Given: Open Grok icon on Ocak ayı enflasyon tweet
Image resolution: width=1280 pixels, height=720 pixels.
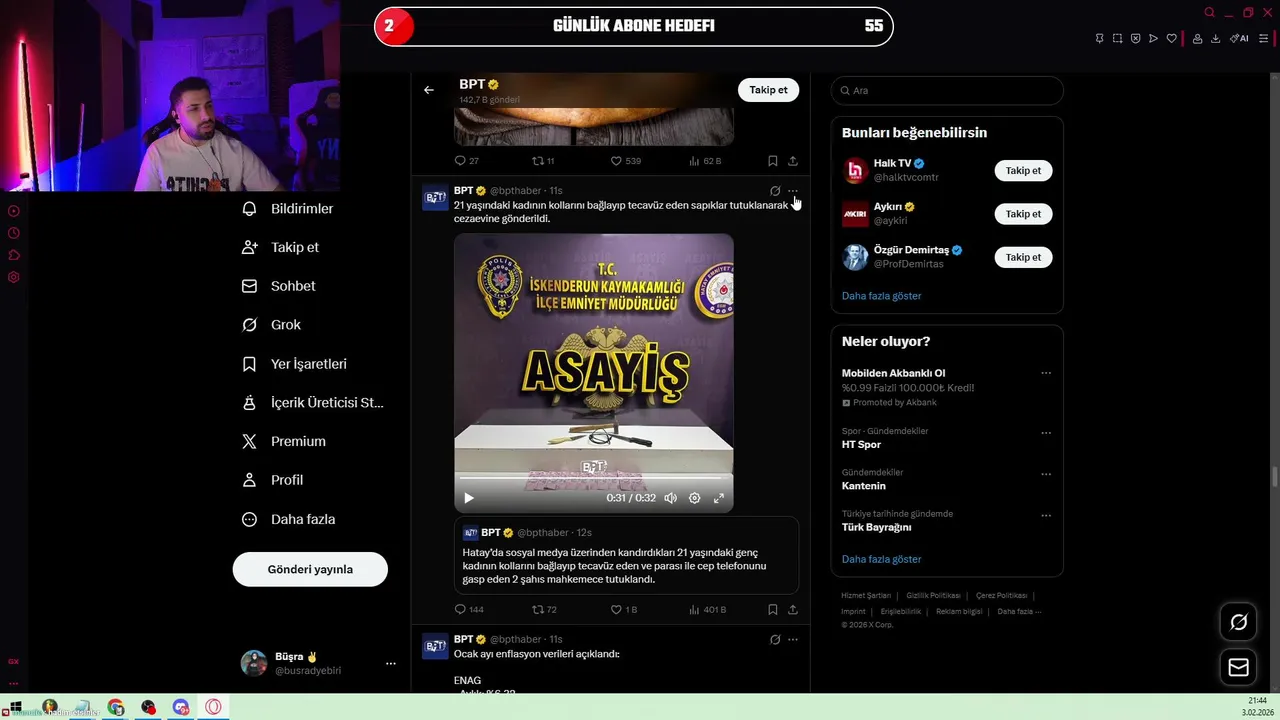Looking at the screenshot, I should 775,639.
